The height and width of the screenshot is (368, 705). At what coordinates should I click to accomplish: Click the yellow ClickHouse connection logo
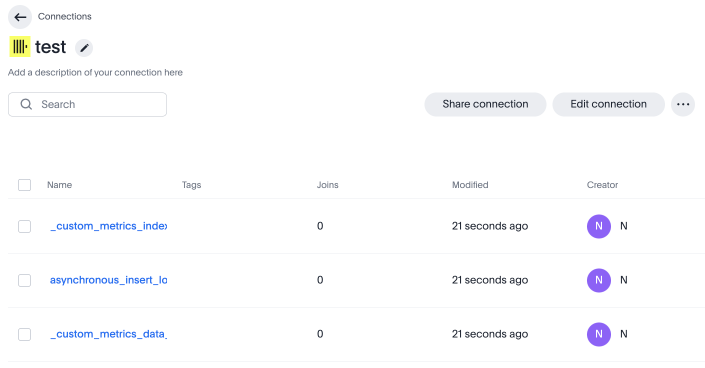(x=20, y=46)
